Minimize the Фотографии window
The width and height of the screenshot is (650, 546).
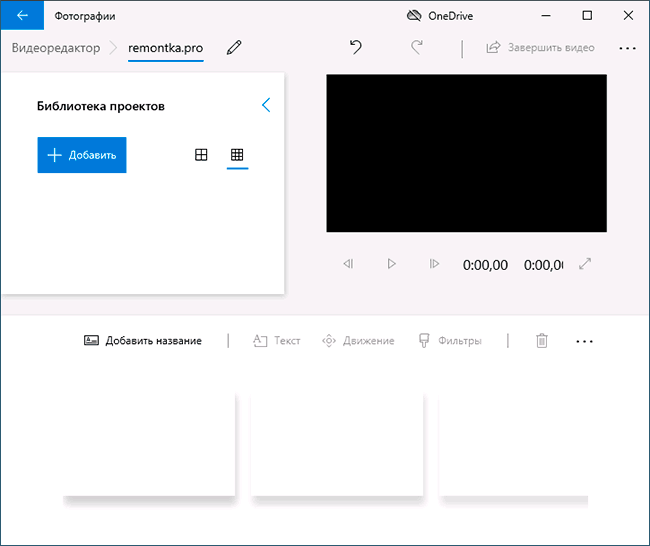(x=546, y=16)
